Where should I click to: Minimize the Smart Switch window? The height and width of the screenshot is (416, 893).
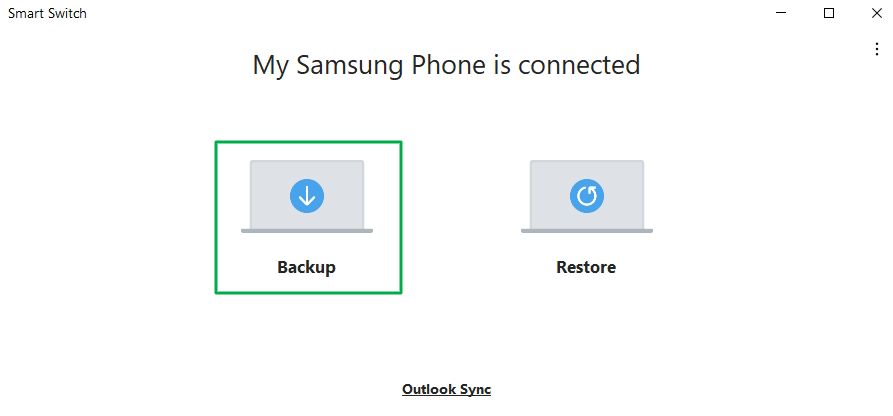[783, 14]
